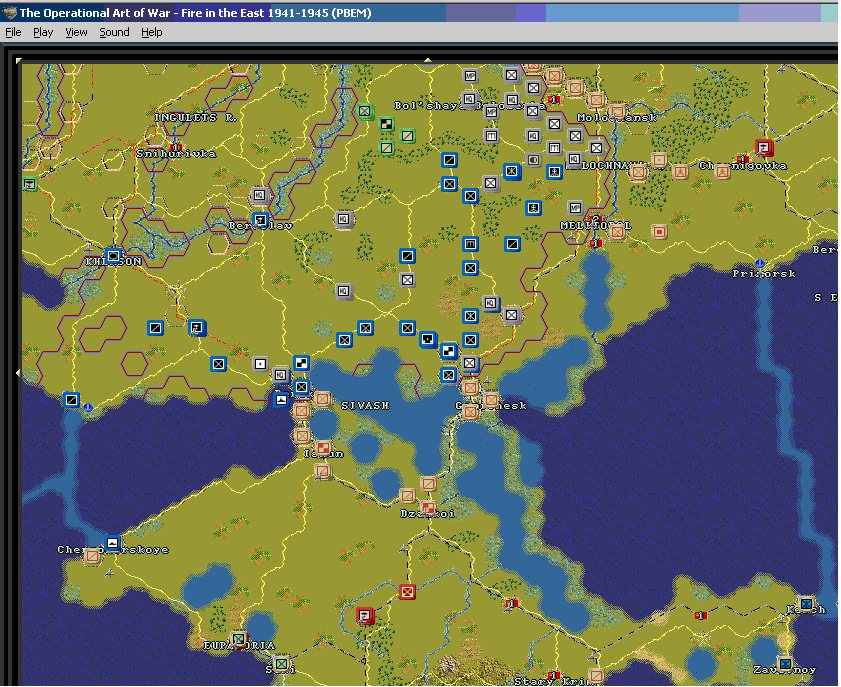841x687 pixels.
Task: Click the INGULETS R. river label
Action: pyautogui.click(x=196, y=117)
